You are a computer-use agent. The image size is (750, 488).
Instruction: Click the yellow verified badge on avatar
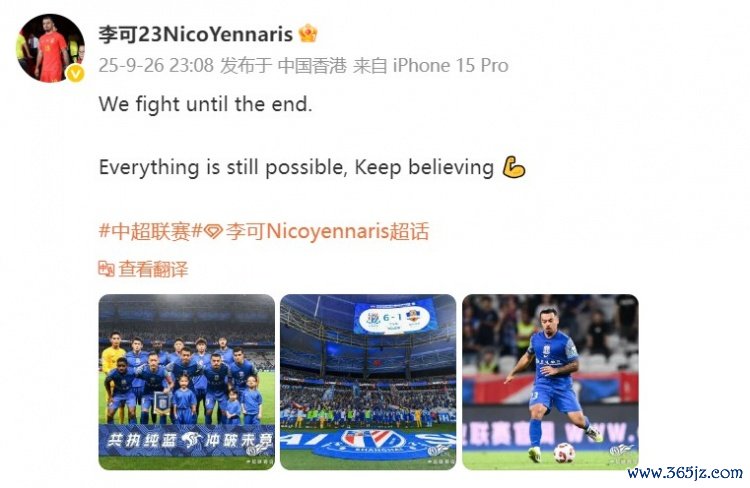(76, 73)
